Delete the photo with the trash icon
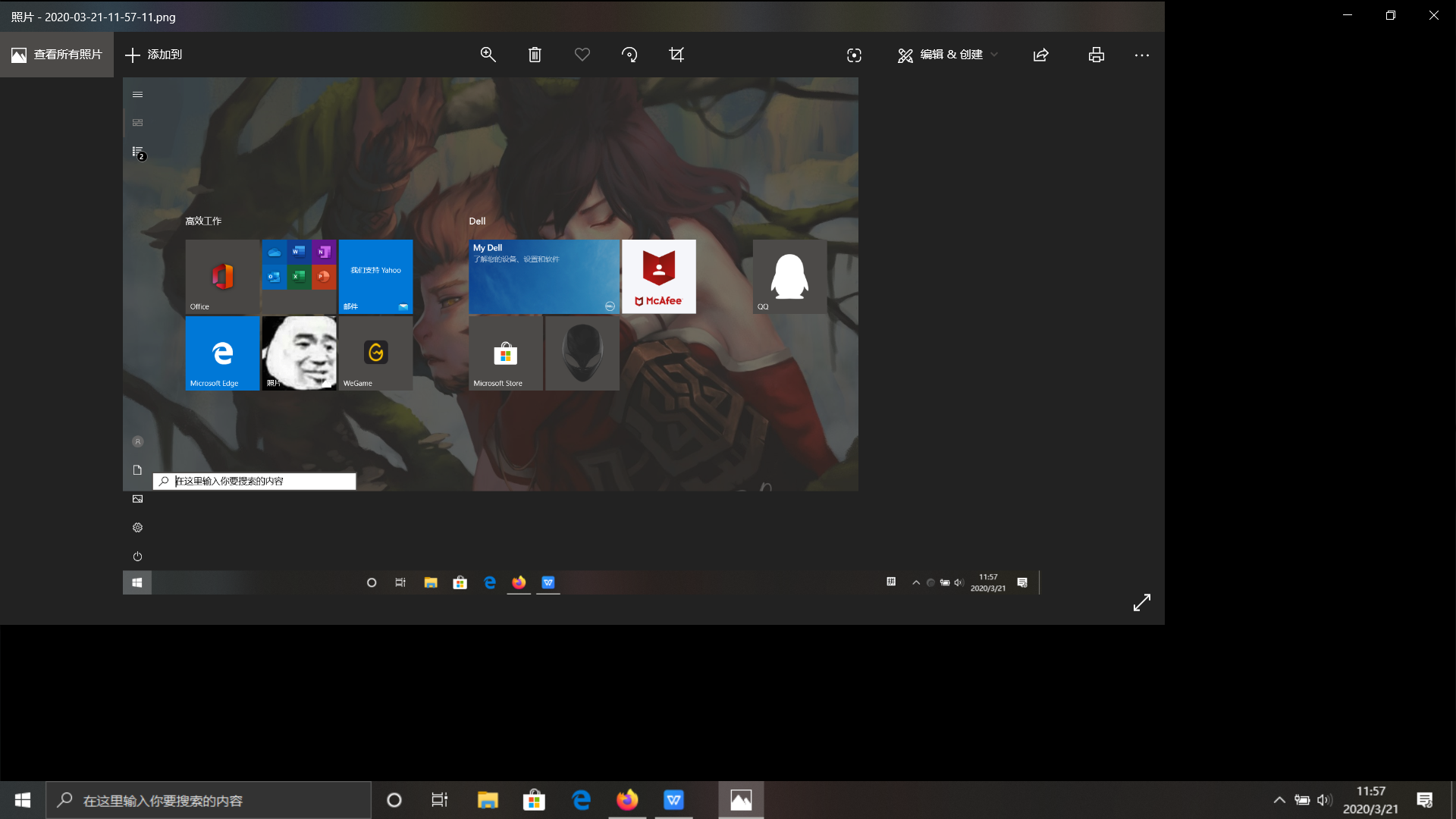The image size is (1456, 819). (x=535, y=55)
